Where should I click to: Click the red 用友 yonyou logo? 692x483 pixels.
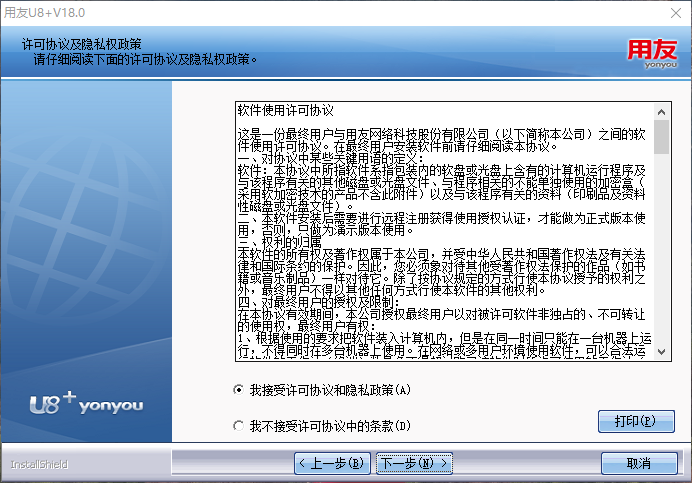(652, 54)
